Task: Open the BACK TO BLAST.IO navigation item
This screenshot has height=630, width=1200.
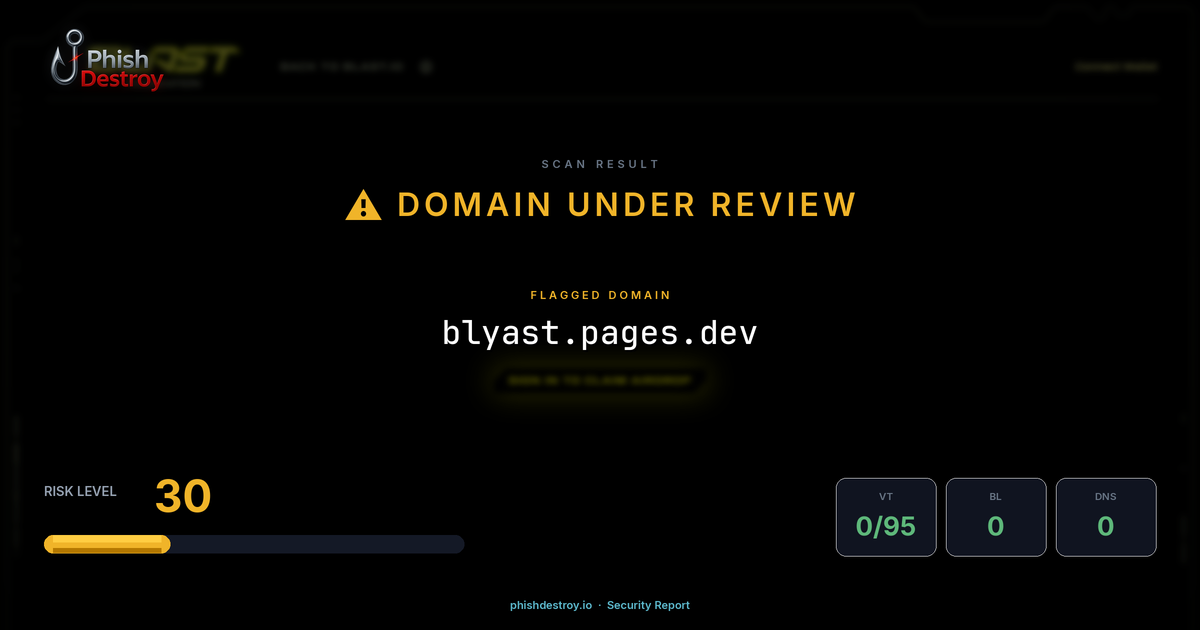Action: point(343,66)
